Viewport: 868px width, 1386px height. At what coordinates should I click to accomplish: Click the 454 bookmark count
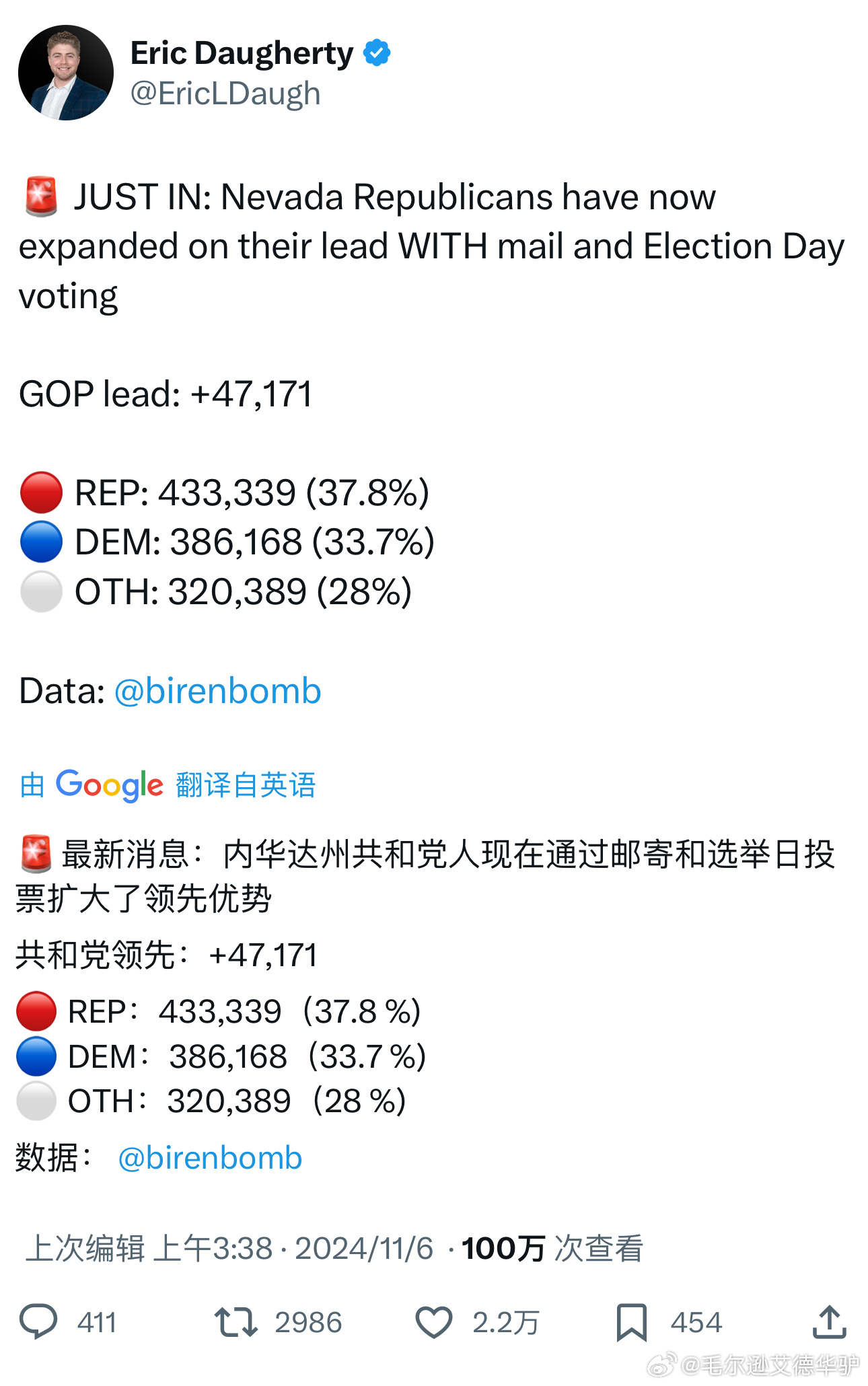pos(696,1323)
